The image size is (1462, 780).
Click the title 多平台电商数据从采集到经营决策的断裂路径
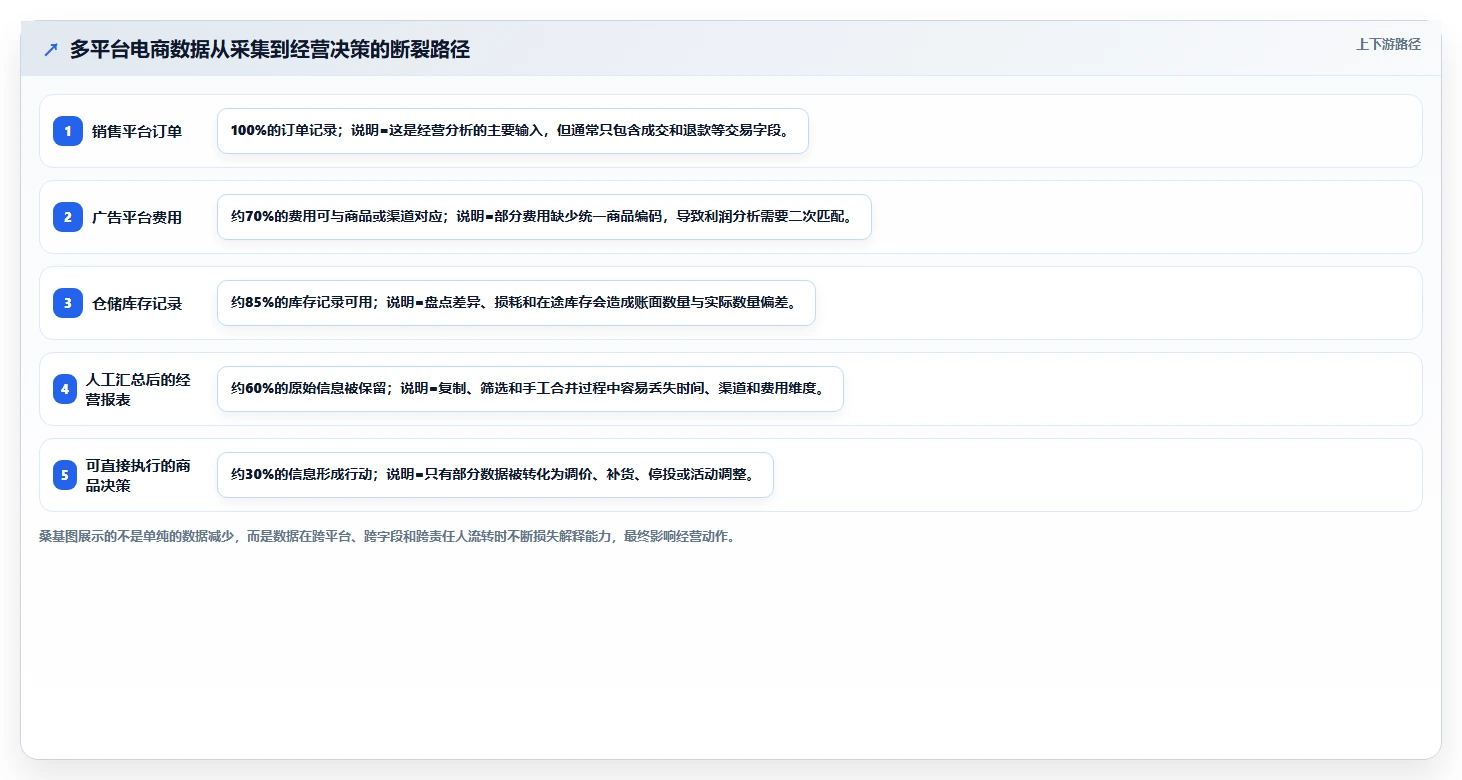click(270, 50)
